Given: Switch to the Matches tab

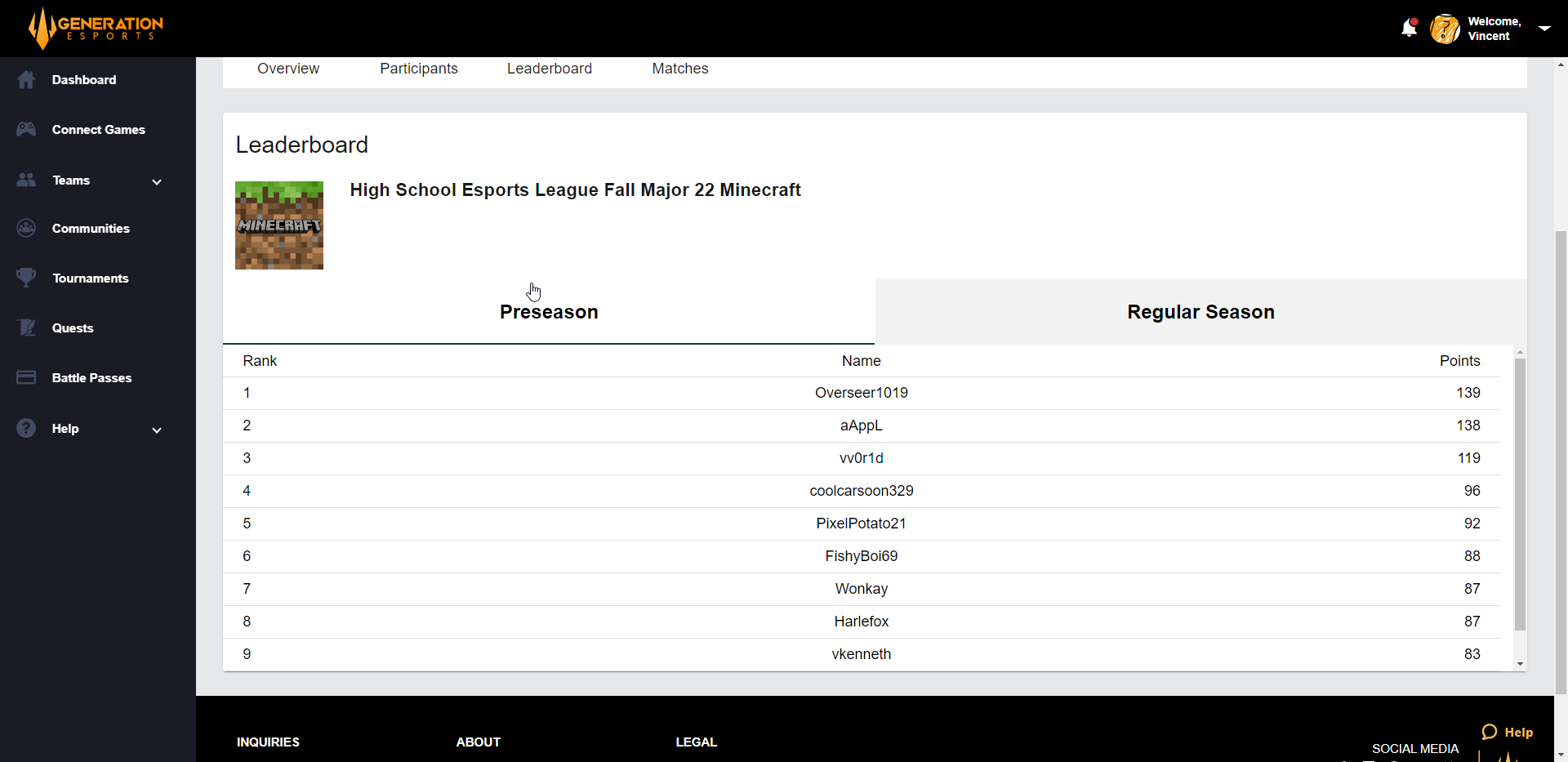Looking at the screenshot, I should click(x=680, y=69).
